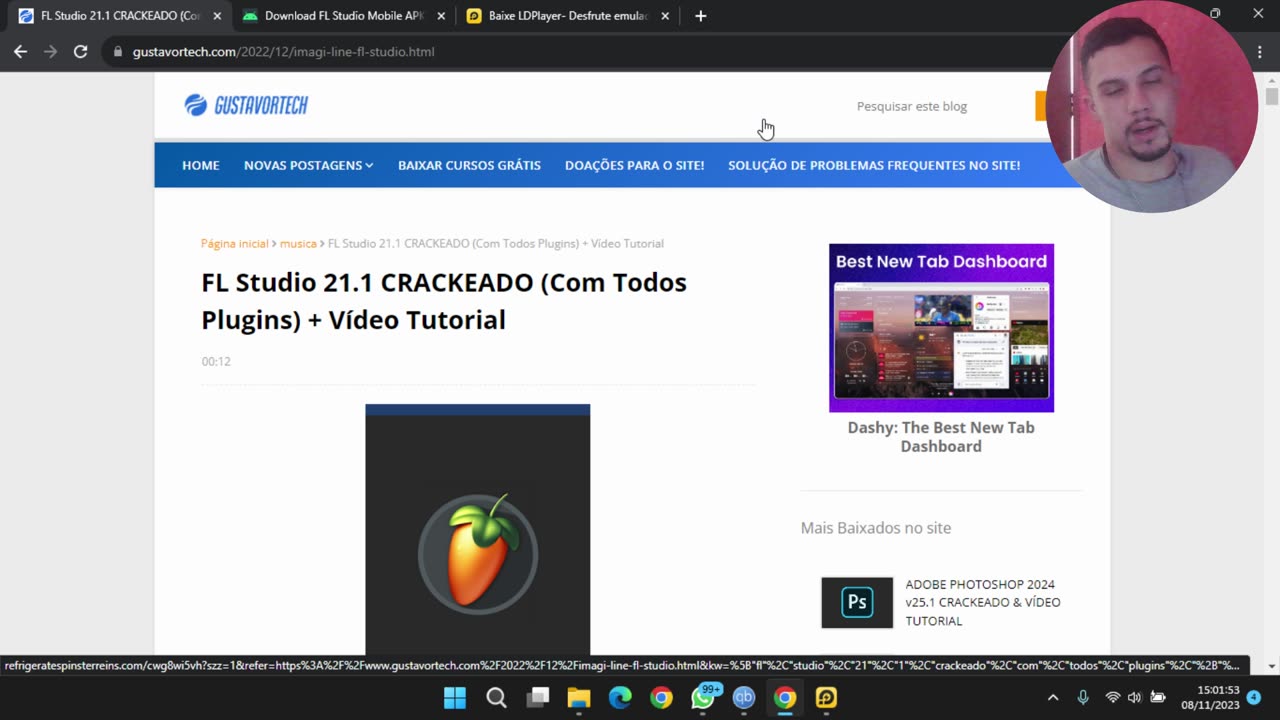The height and width of the screenshot is (720, 1280).
Task: Open the LDPlayer taskbar icon
Action: click(826, 697)
